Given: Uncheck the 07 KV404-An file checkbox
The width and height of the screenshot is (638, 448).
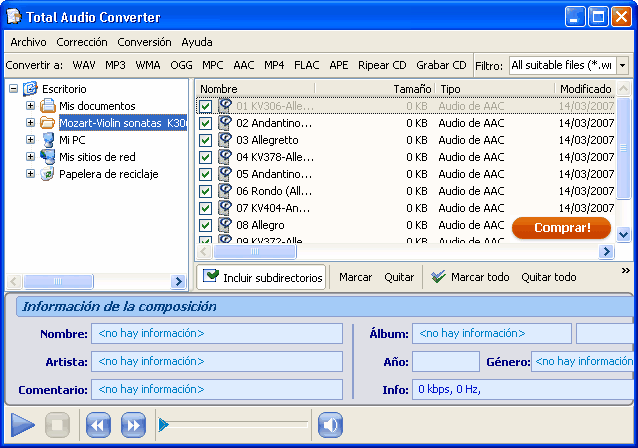Looking at the screenshot, I should [x=205, y=208].
